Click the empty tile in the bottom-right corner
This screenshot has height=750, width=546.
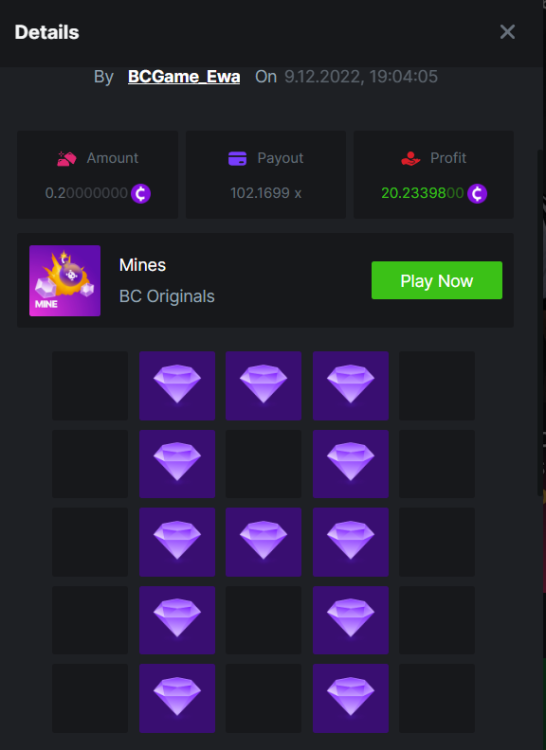[x=437, y=698]
